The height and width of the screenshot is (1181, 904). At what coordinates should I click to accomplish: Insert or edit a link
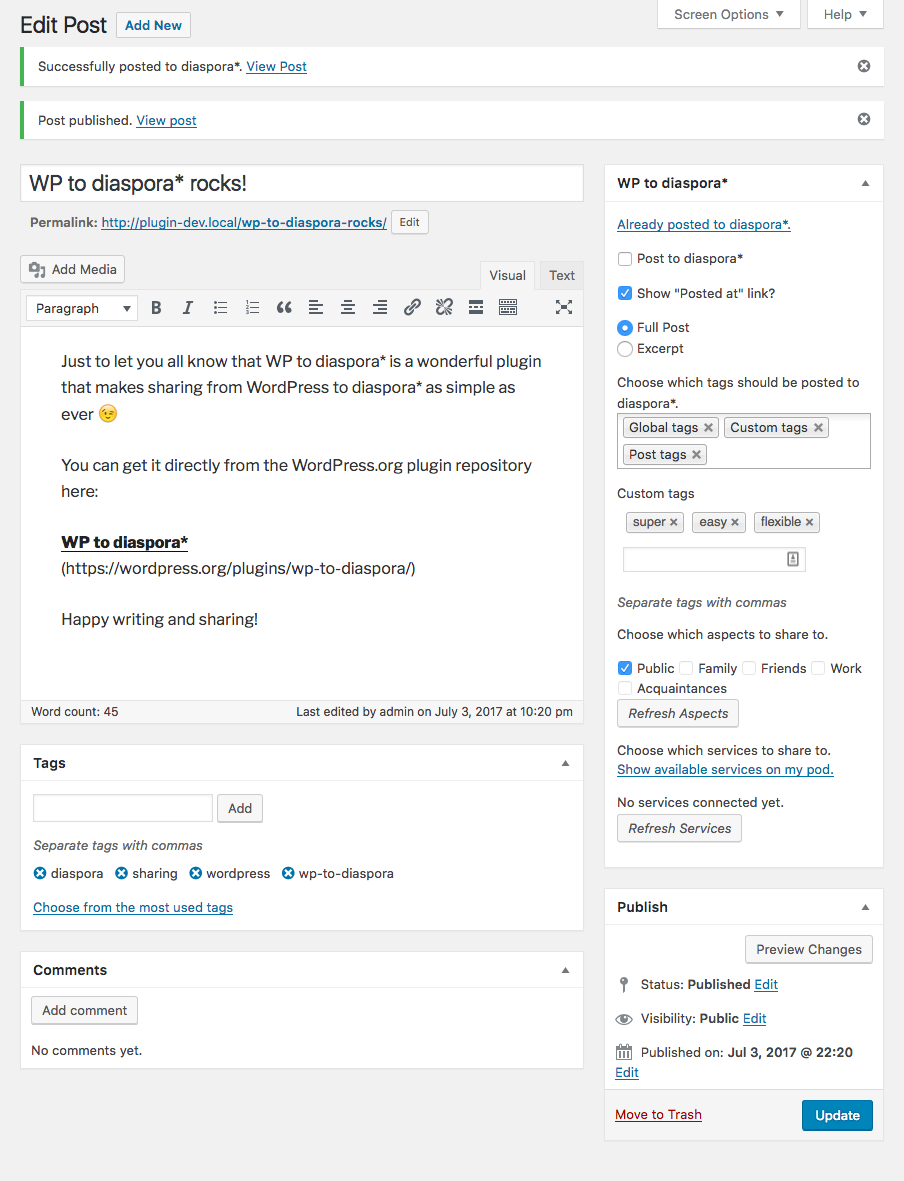412,307
